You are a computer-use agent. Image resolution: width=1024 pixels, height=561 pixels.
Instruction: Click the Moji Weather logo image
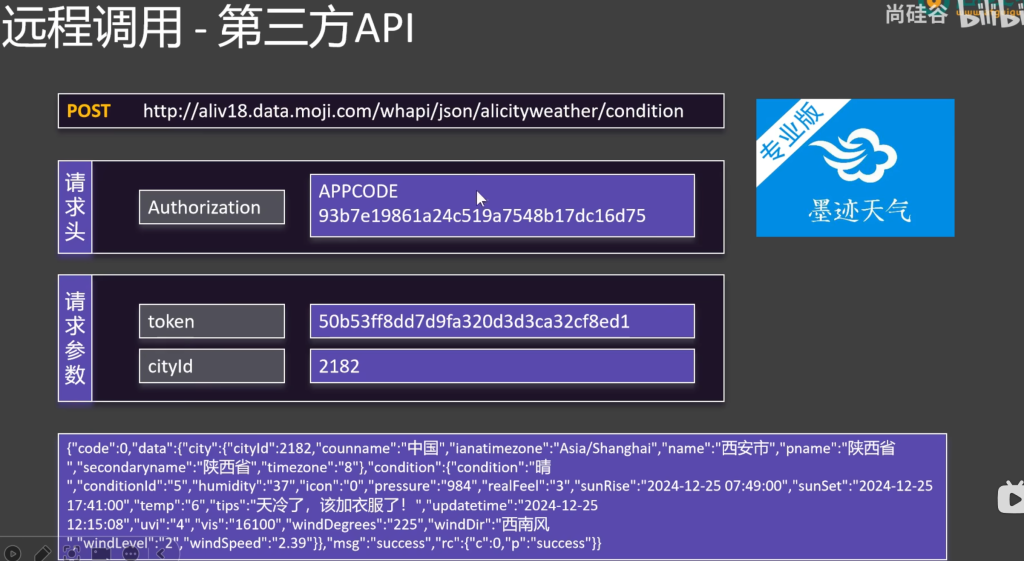855,167
